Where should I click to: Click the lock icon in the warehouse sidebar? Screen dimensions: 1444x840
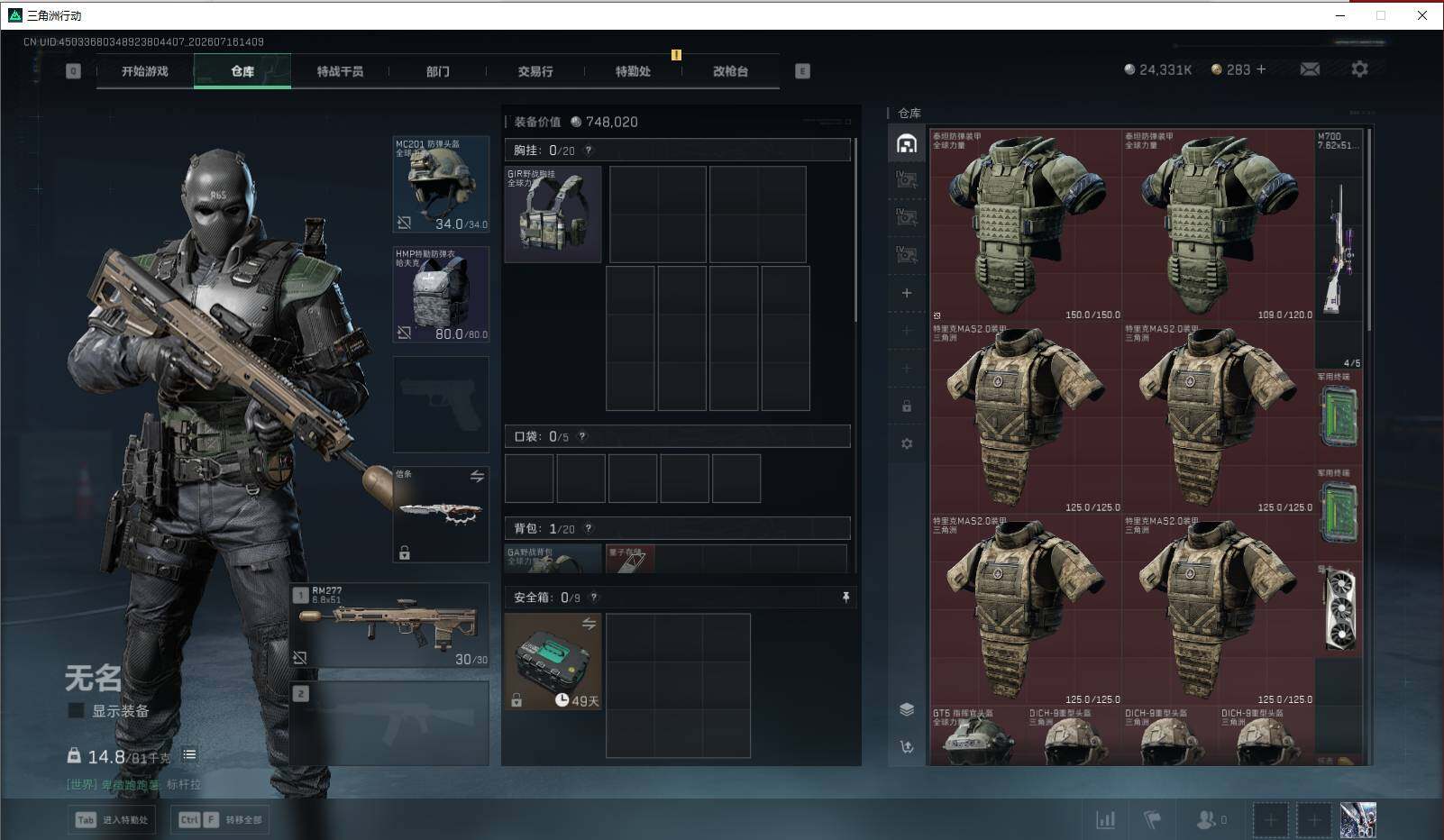point(907,406)
